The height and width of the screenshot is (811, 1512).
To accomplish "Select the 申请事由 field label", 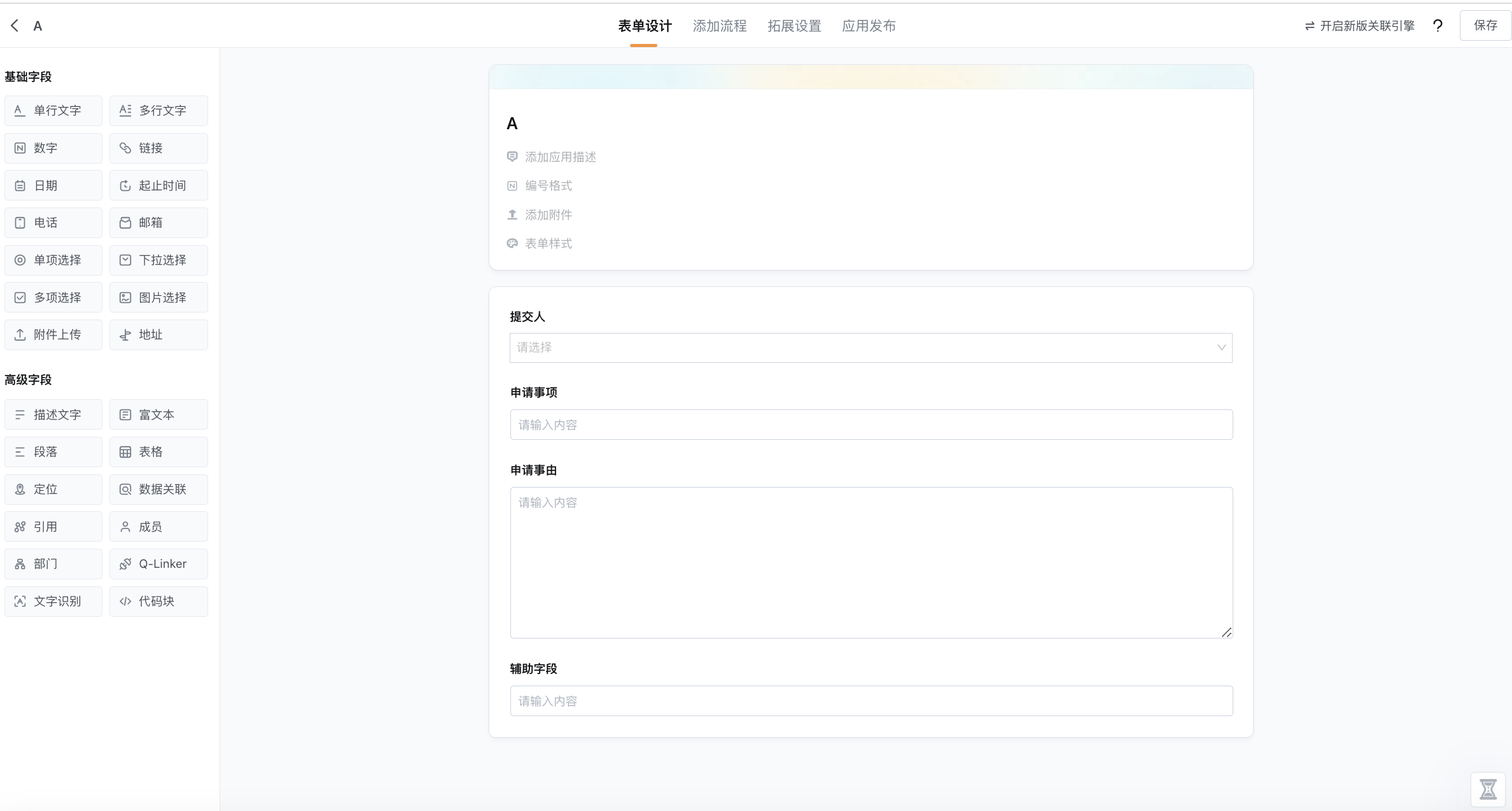I will (x=533, y=470).
